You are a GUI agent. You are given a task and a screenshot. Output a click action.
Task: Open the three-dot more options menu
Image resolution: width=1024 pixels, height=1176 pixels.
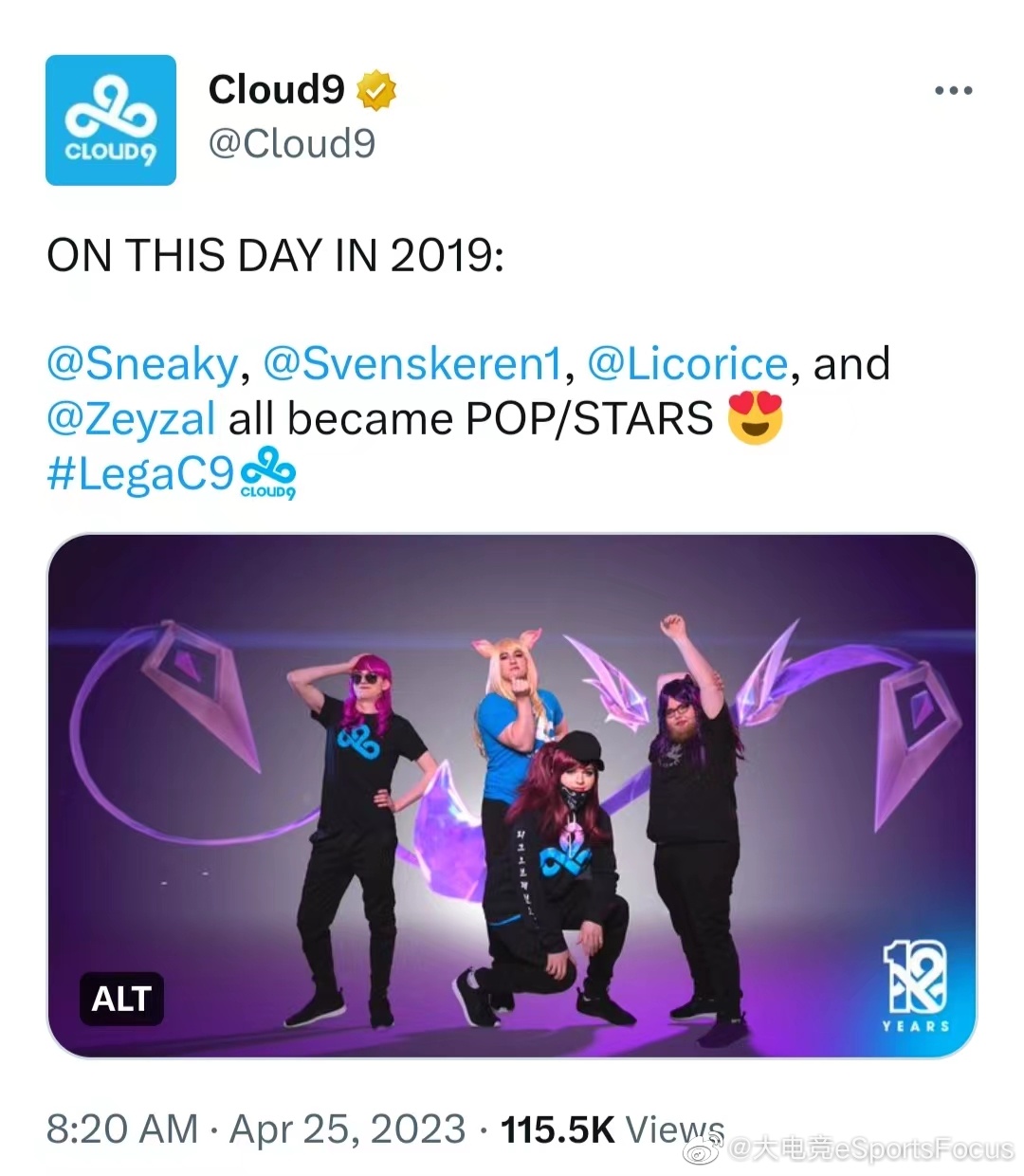coord(953,91)
